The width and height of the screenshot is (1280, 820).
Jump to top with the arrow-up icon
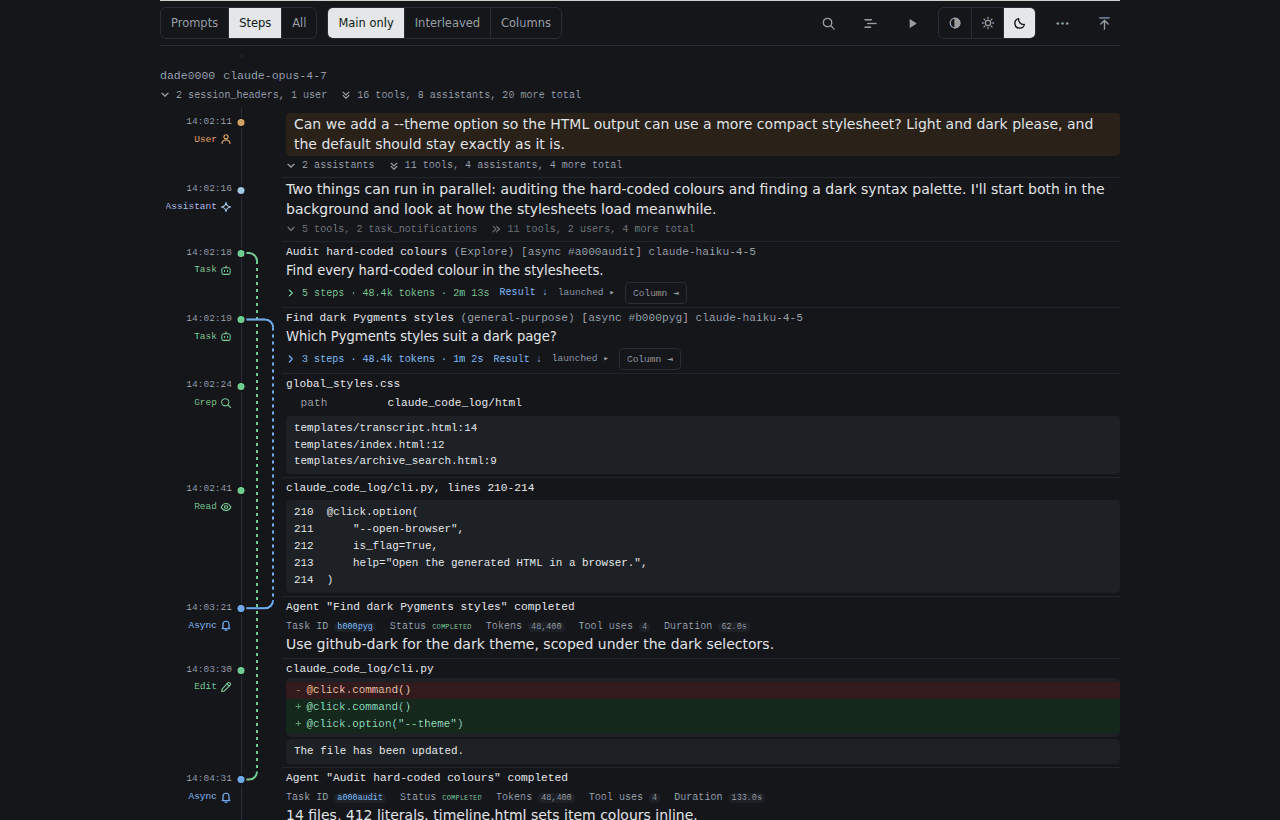point(1104,23)
